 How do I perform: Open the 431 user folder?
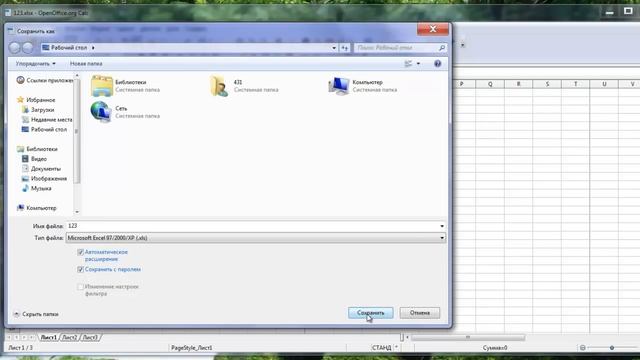[219, 86]
